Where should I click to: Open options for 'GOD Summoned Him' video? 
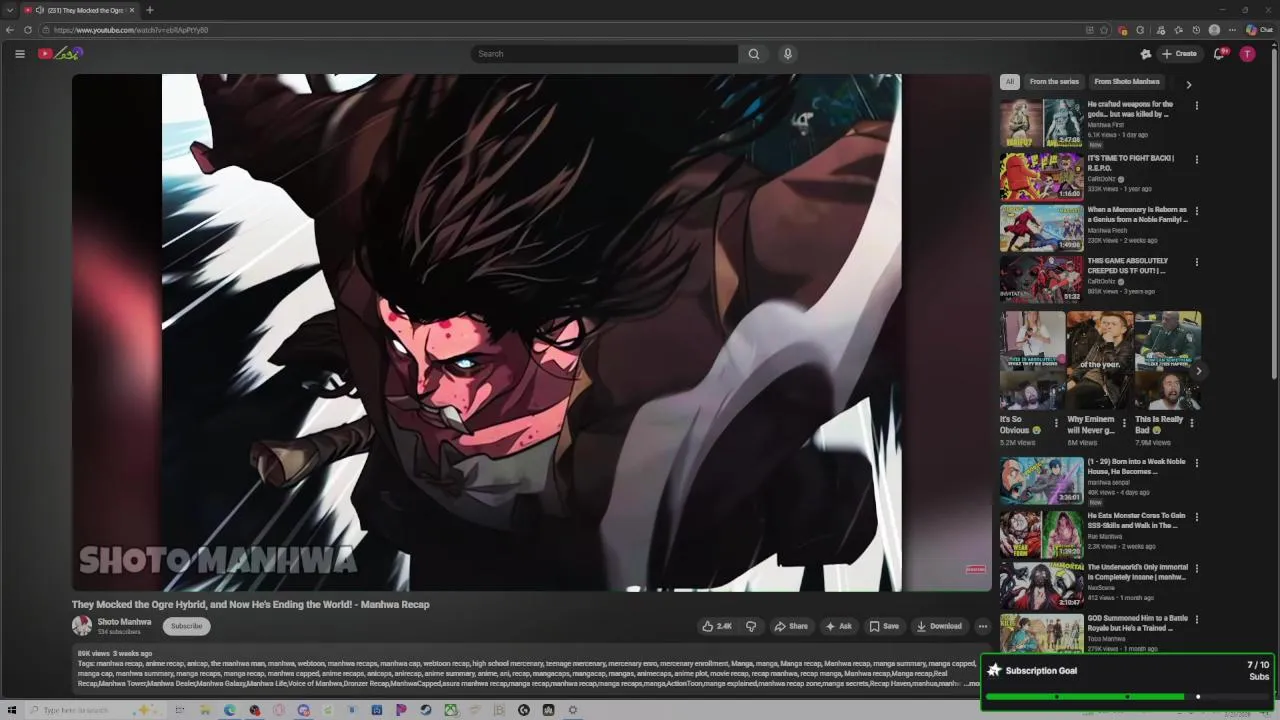coord(1196,619)
